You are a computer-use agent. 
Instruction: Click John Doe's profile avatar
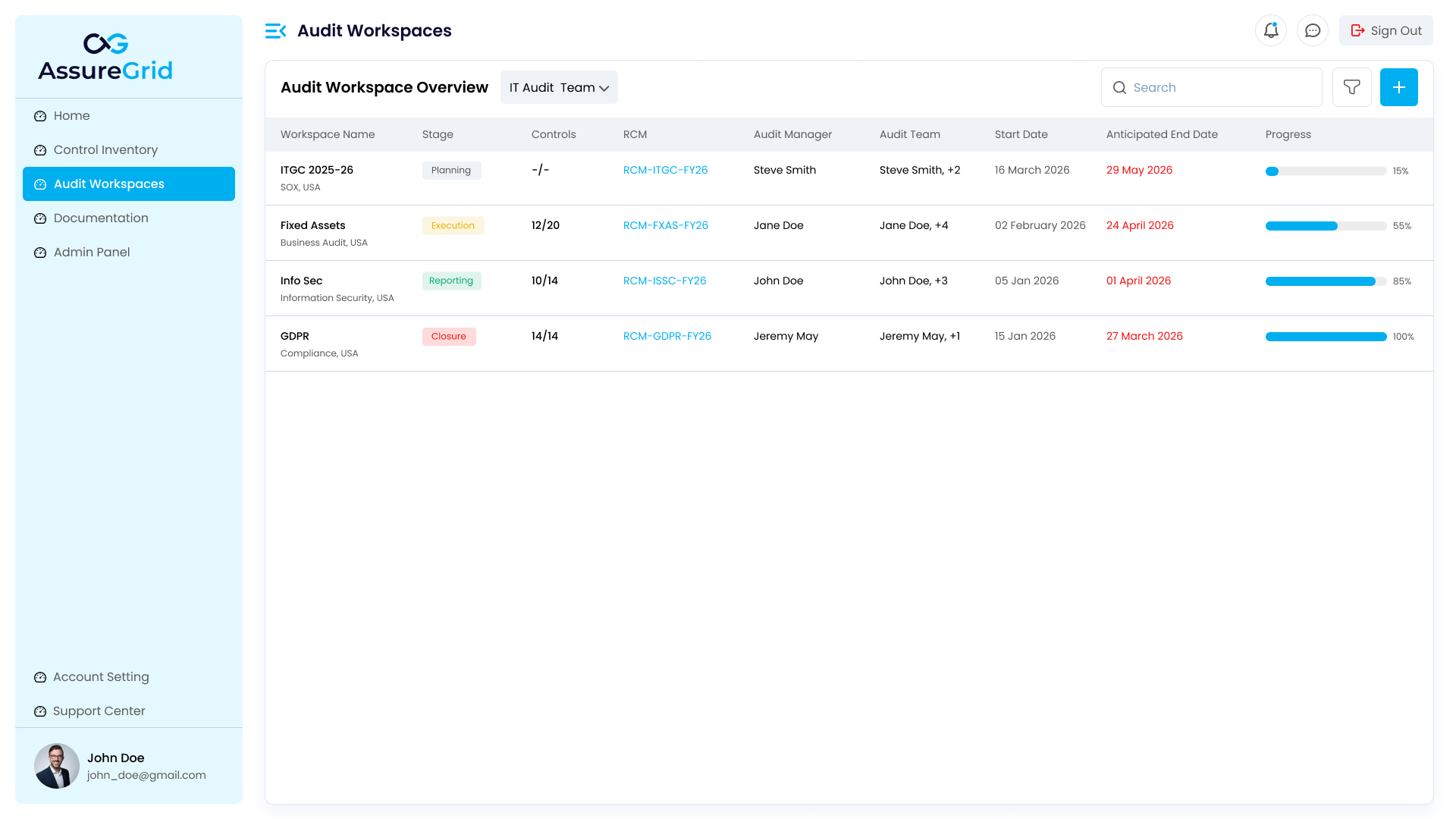(57, 766)
